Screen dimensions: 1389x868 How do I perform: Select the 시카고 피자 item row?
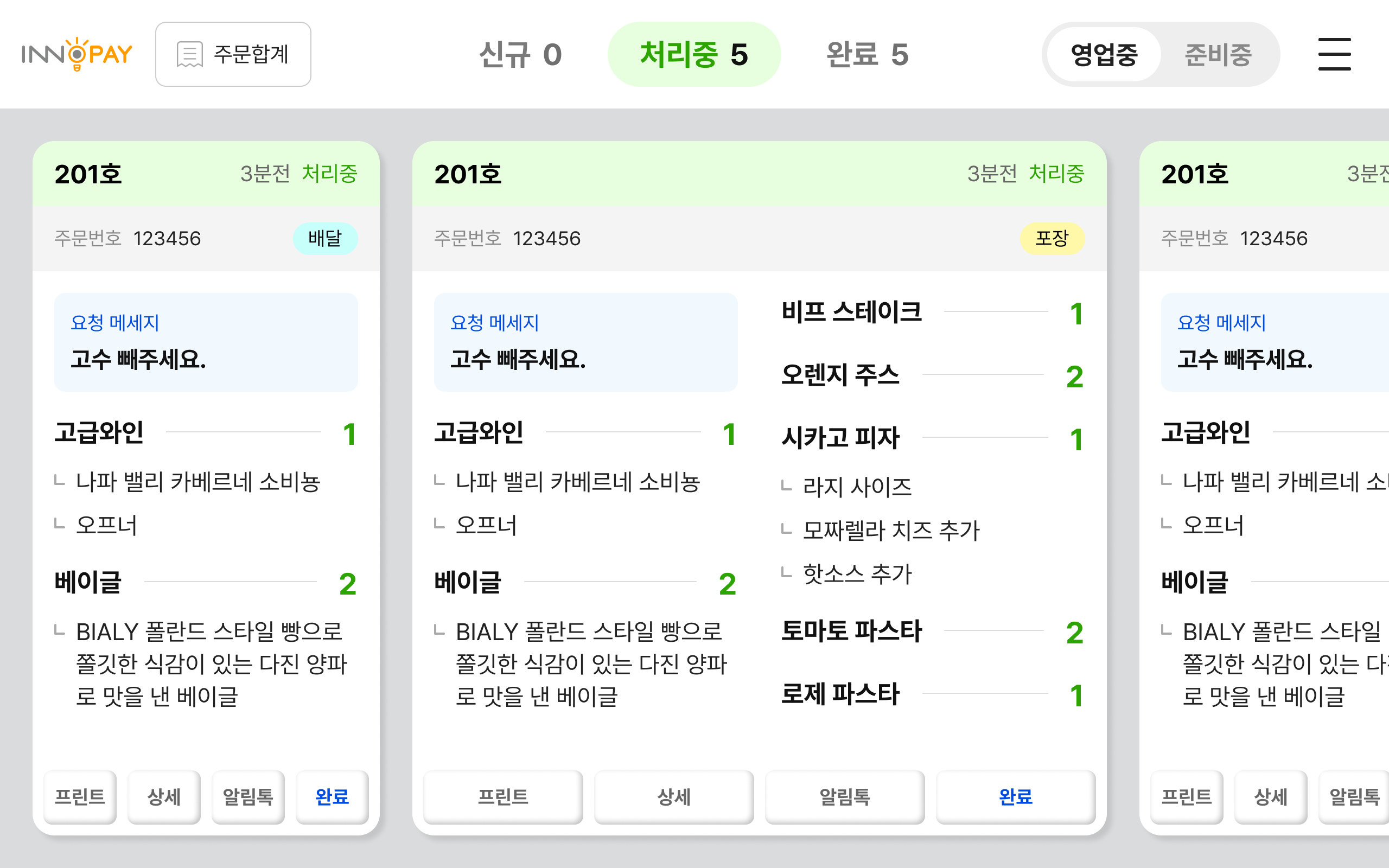pos(932,438)
